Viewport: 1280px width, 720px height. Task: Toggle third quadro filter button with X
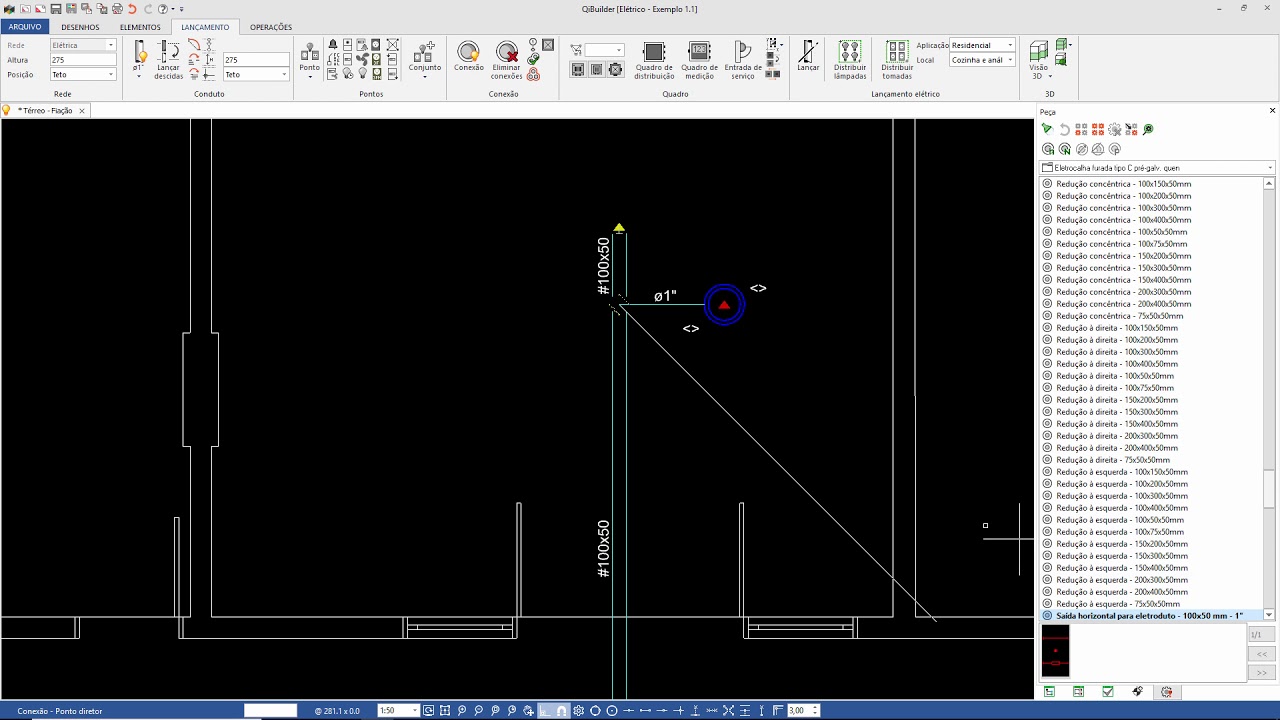click(616, 69)
